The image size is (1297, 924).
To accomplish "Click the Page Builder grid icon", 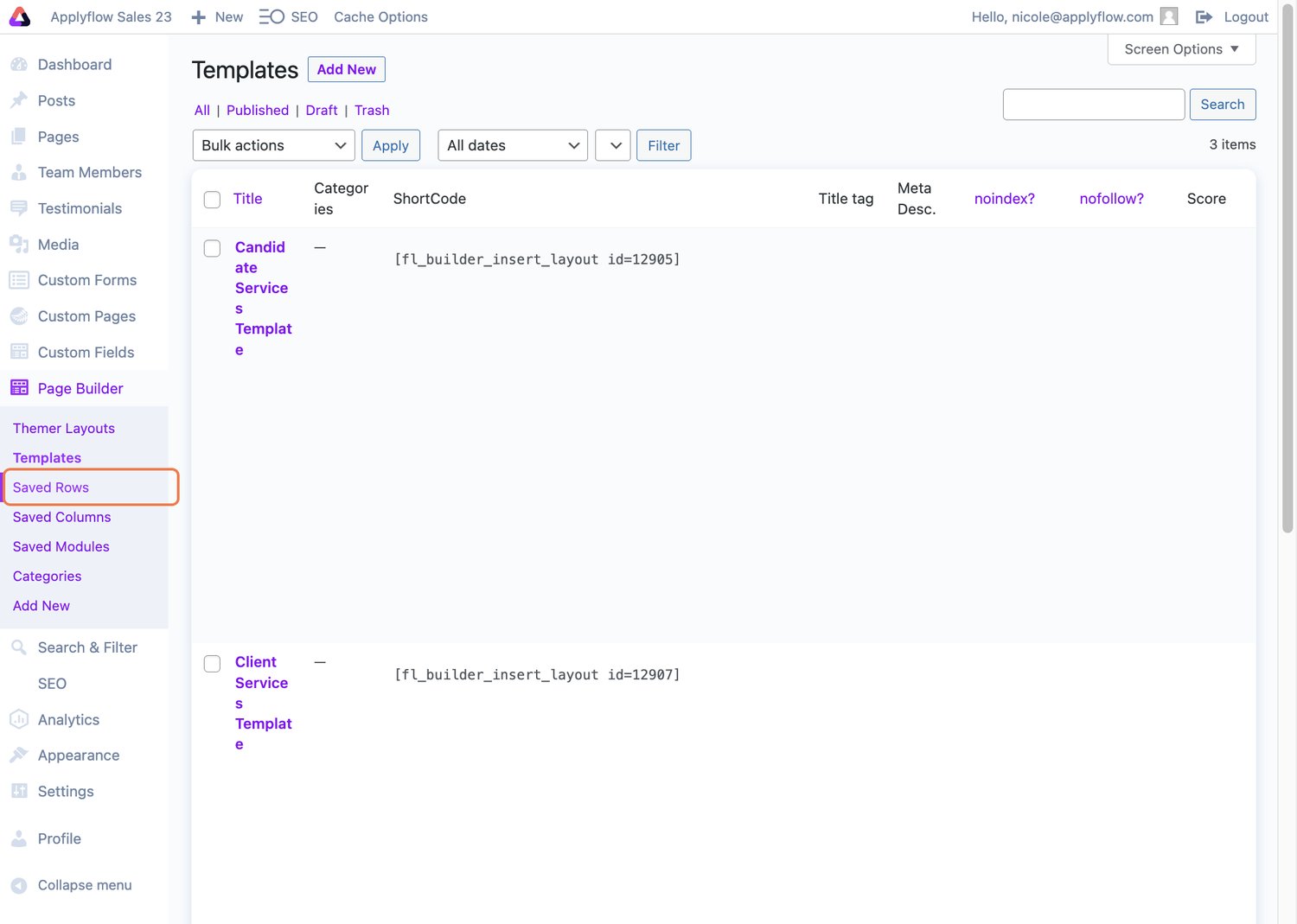I will [x=19, y=388].
